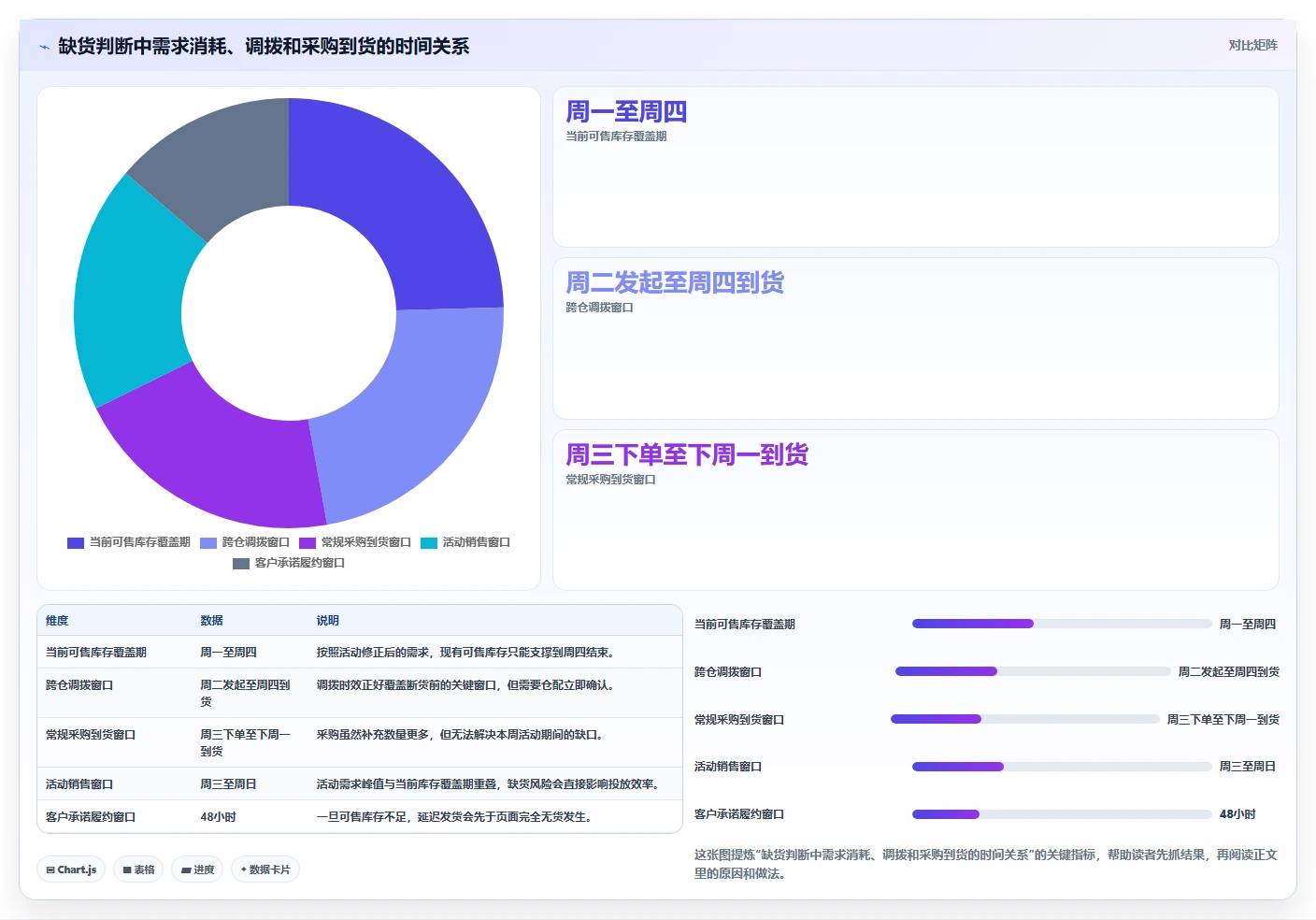This screenshot has width=1316, height=920.
Task: Click progress value label 周二发起至周四到货
Action: pos(1229,672)
